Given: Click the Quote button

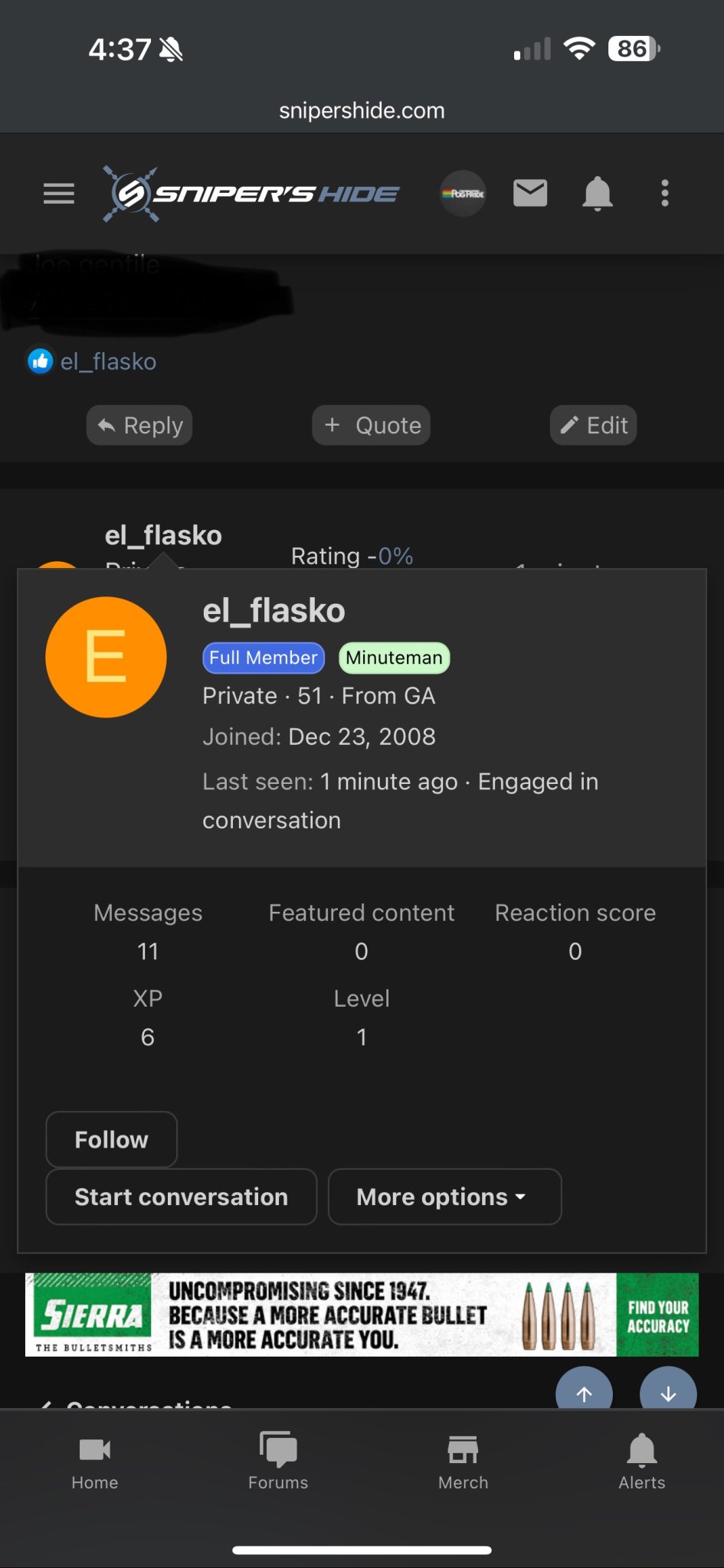Looking at the screenshot, I should pos(372,425).
